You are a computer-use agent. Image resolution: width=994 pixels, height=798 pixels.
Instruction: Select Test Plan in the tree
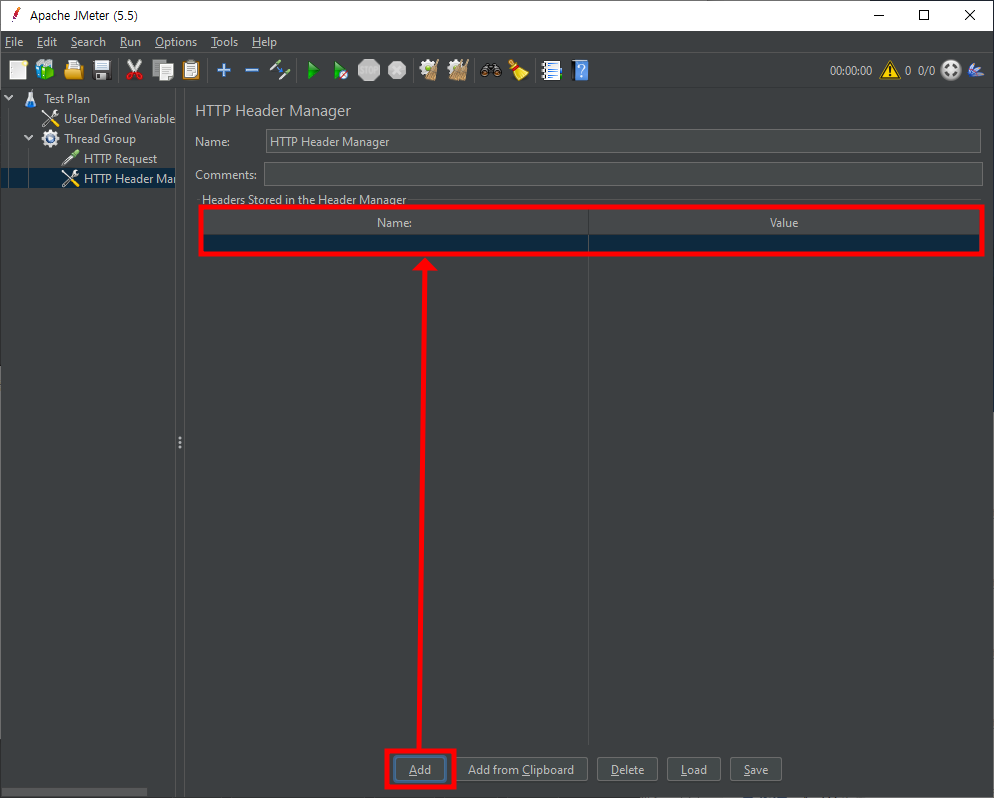[67, 99]
